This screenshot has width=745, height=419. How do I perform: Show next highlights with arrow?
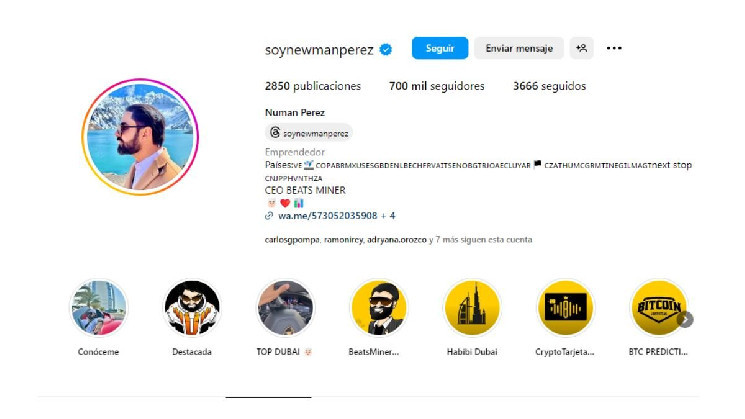(685, 319)
